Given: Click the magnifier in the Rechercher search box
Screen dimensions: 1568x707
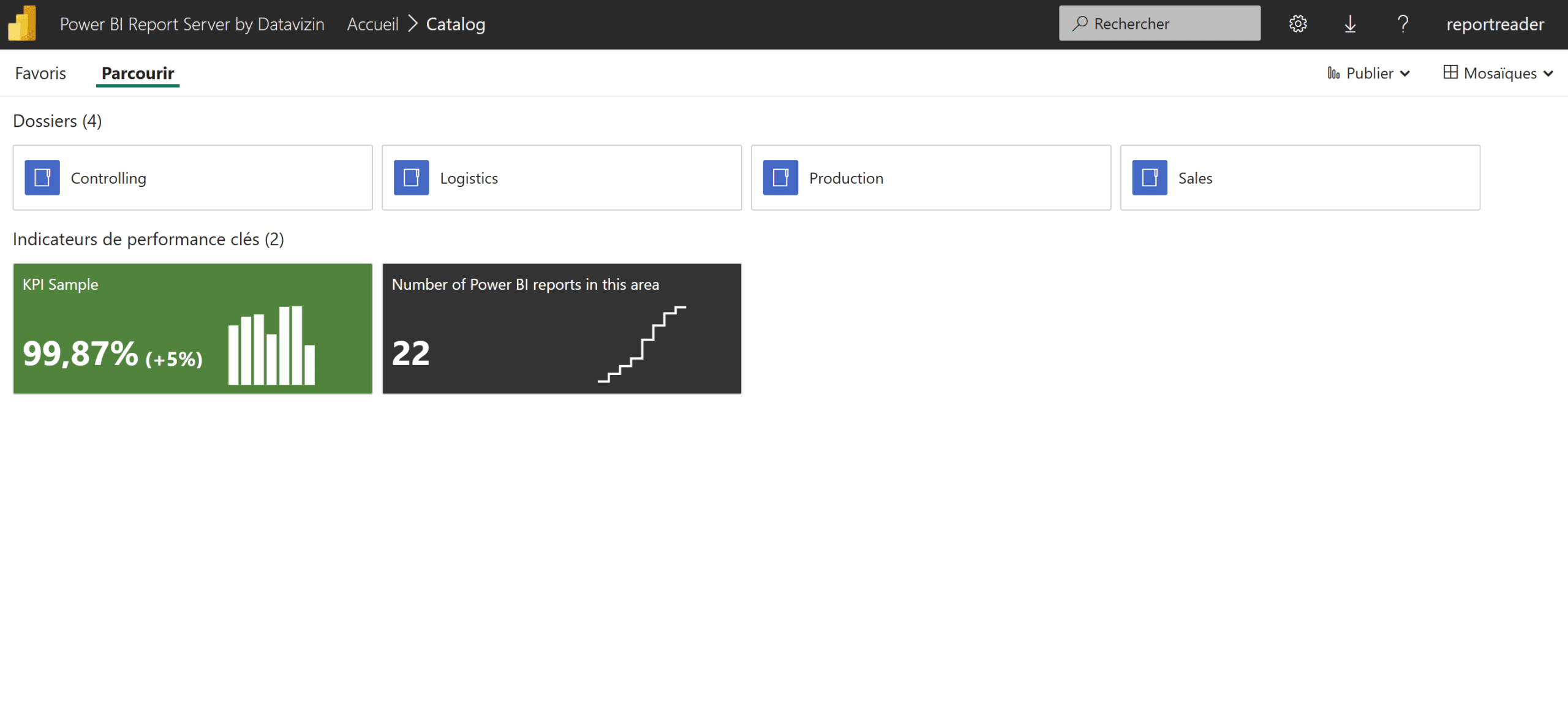Looking at the screenshot, I should click(x=1080, y=23).
